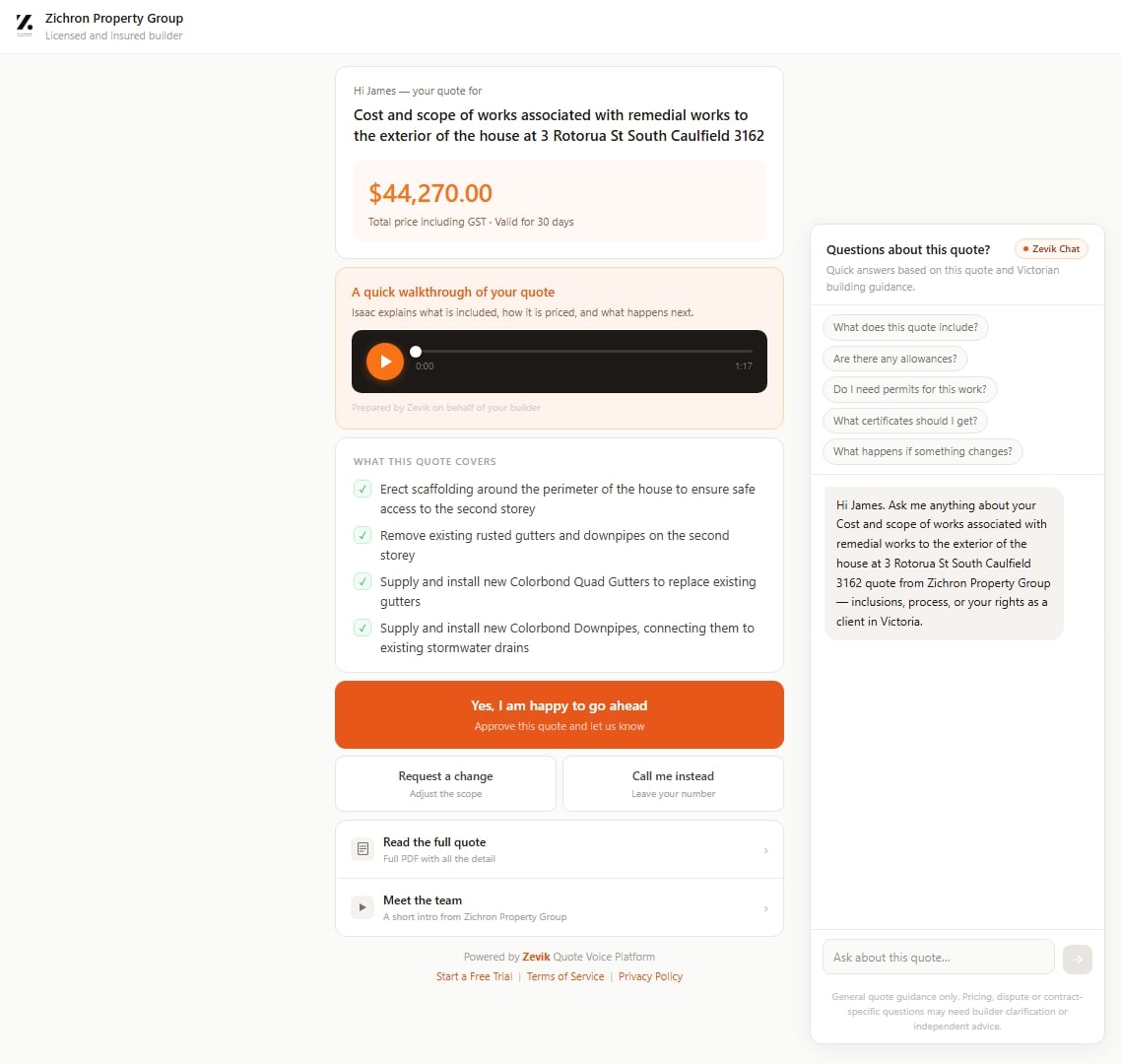The height and width of the screenshot is (1064, 1121).
Task: Select 'Are there any allowances?' suggestion
Action: (x=894, y=359)
